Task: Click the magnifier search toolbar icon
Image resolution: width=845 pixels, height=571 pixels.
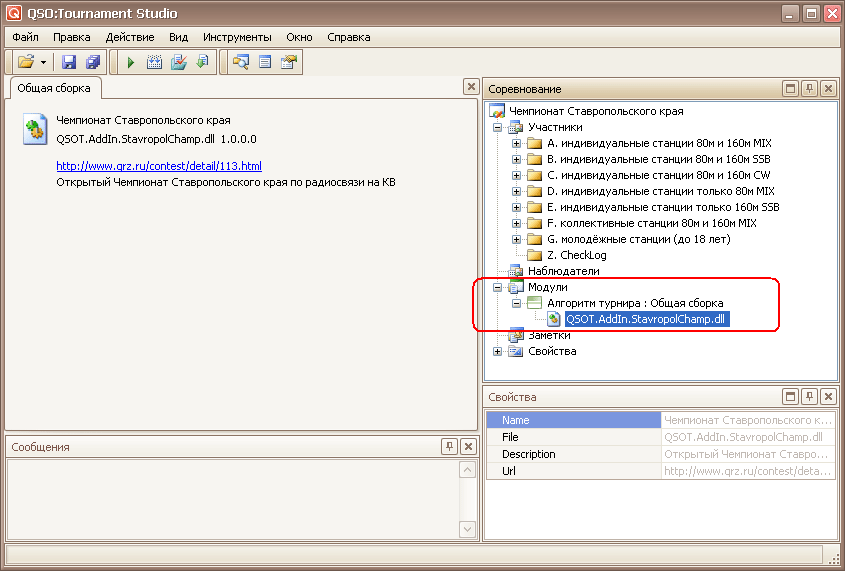Action: pos(241,62)
